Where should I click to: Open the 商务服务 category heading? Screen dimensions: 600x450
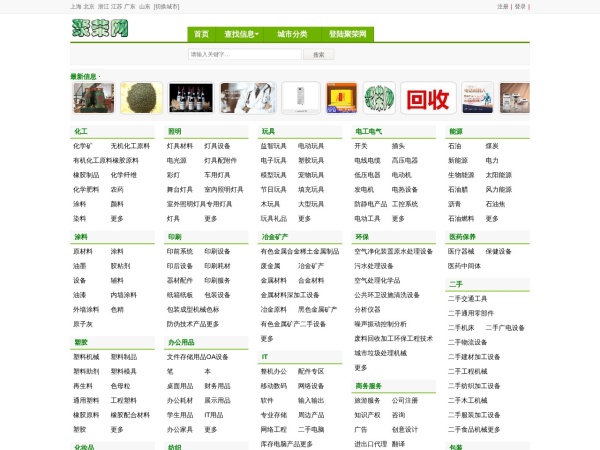(x=368, y=386)
